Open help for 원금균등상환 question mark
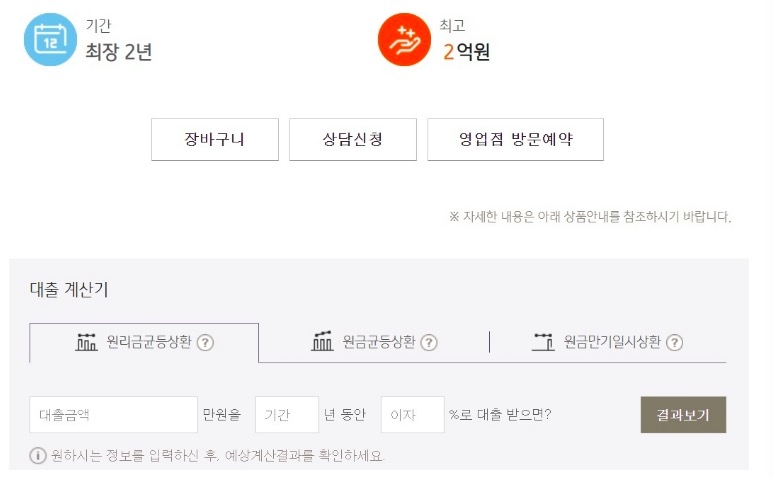This screenshot has height=477, width=773. tap(429, 342)
